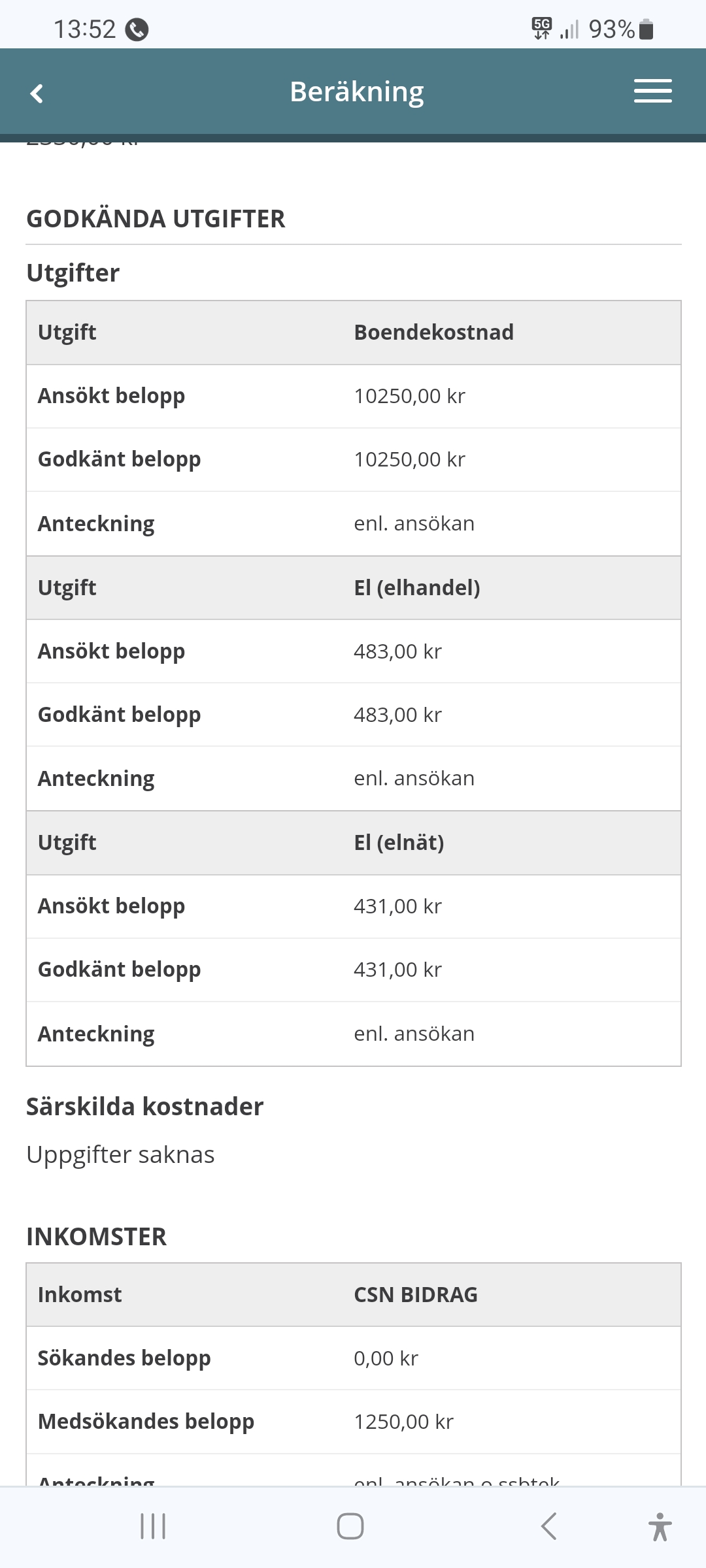The image size is (706, 1568).
Task: Select the El (elnät) expense header
Action: pyautogui.click(x=399, y=843)
